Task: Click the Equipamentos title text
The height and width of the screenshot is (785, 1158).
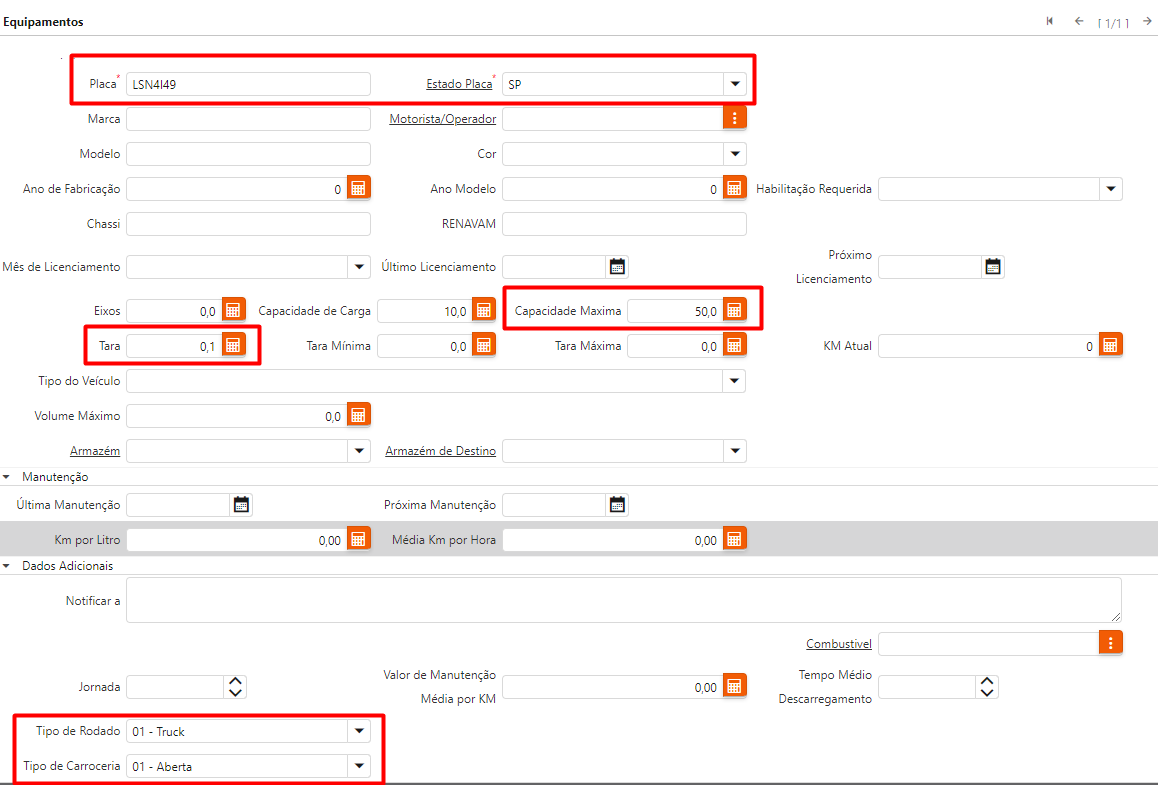Action: [x=44, y=21]
